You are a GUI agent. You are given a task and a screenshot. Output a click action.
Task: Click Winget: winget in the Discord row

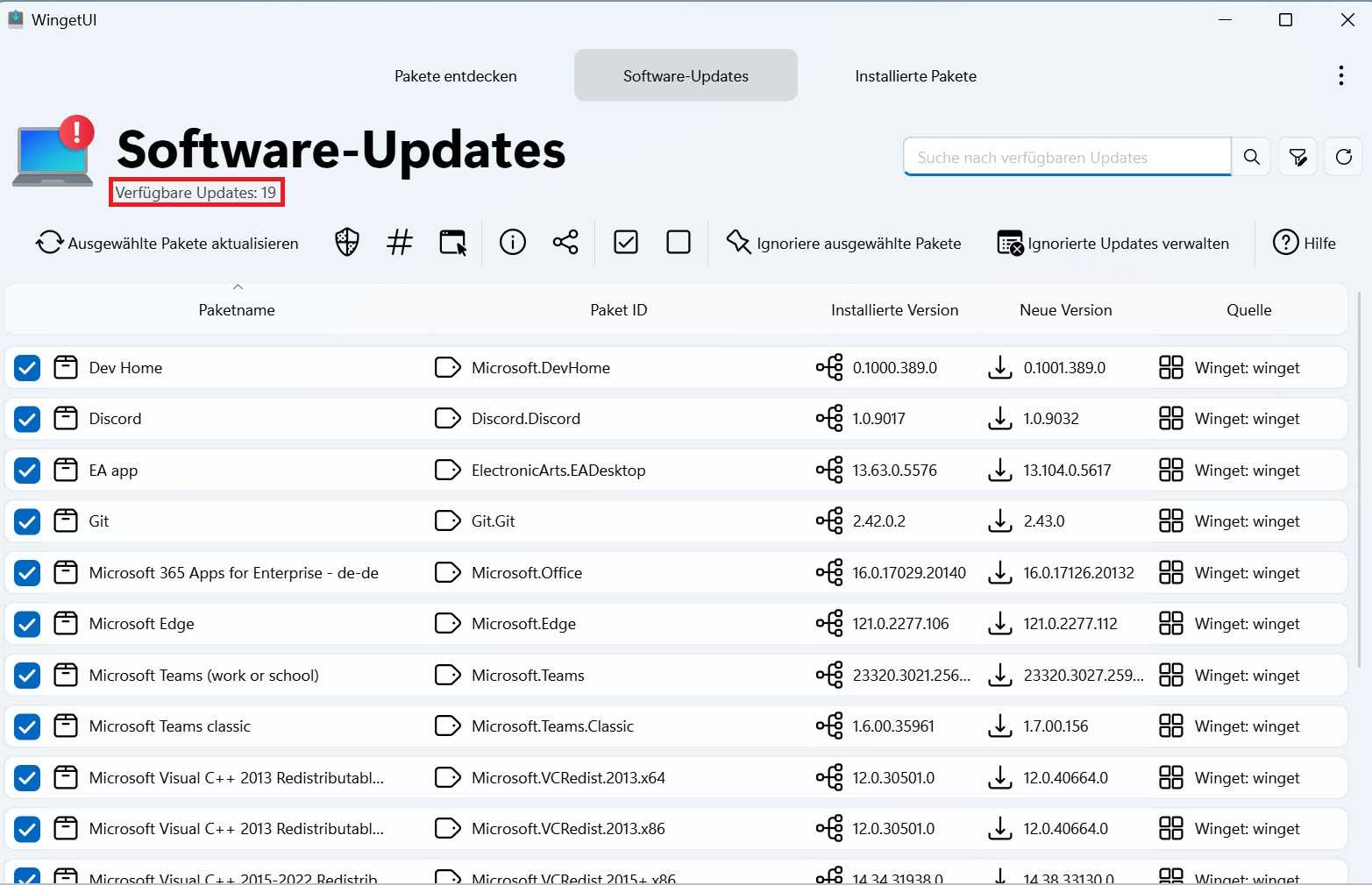pyautogui.click(x=1248, y=419)
